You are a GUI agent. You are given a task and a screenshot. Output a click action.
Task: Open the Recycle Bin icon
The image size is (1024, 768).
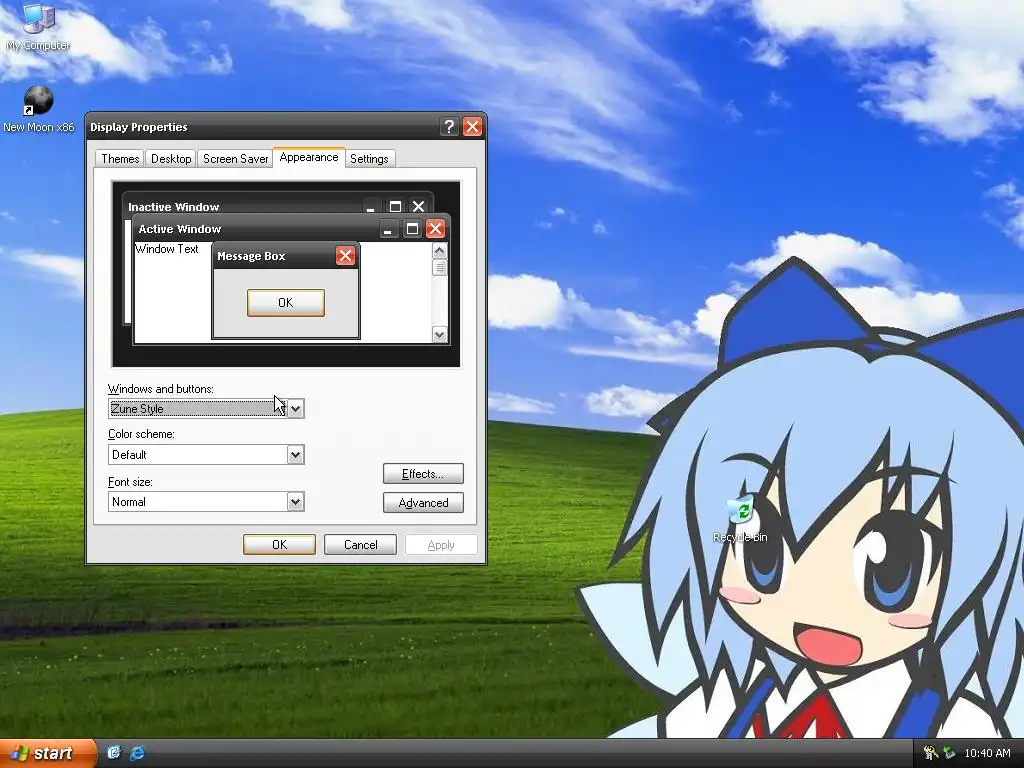740,519
